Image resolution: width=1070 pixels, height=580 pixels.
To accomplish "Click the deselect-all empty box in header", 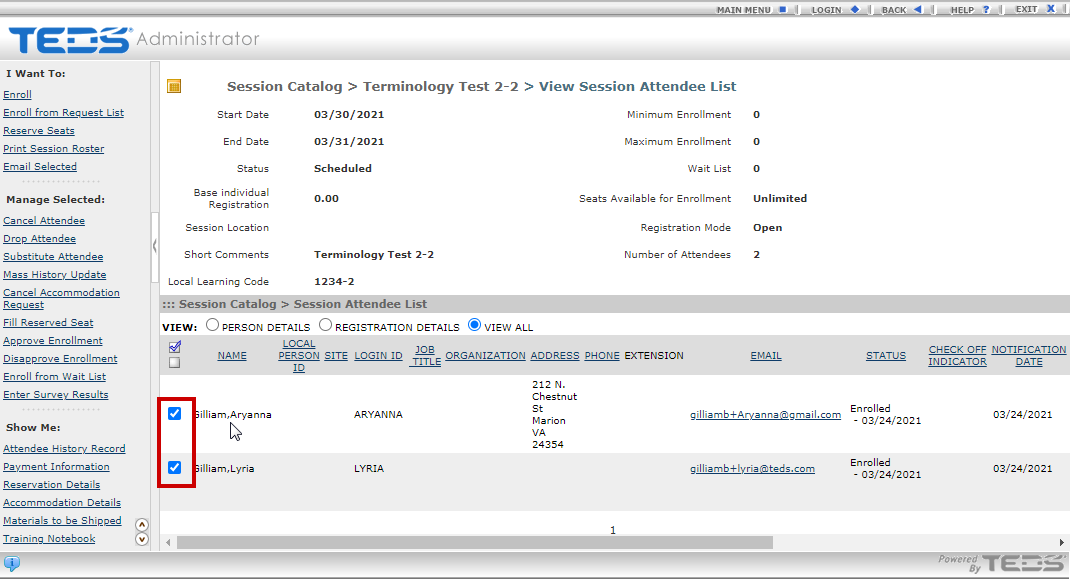I will (x=175, y=362).
